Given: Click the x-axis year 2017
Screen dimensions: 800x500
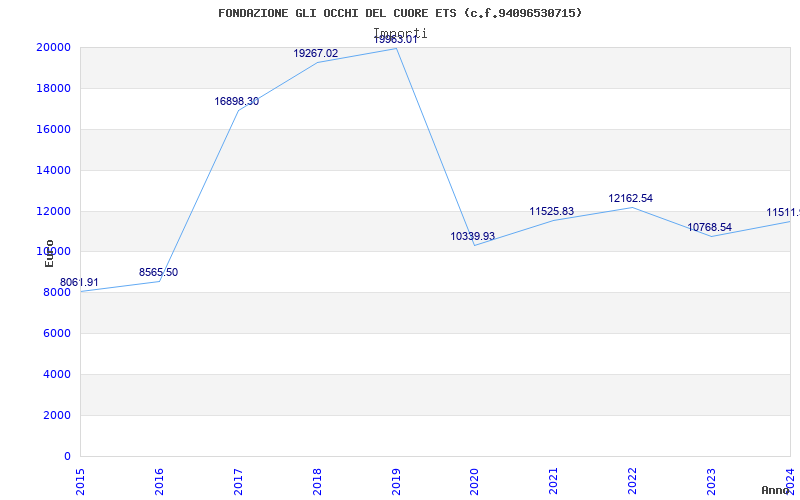Looking at the screenshot, I should (x=238, y=482).
